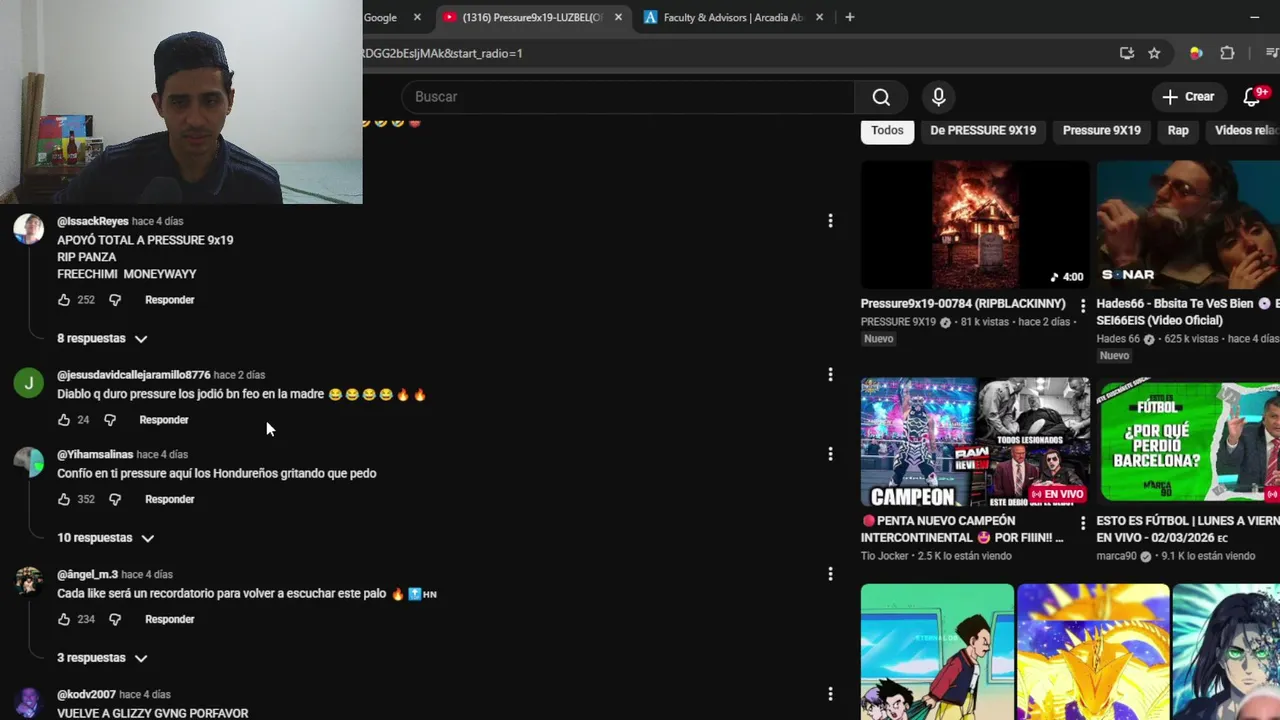Open @Yihamsalinas profile avatar
This screenshot has height=720, width=1280.
tap(29, 462)
